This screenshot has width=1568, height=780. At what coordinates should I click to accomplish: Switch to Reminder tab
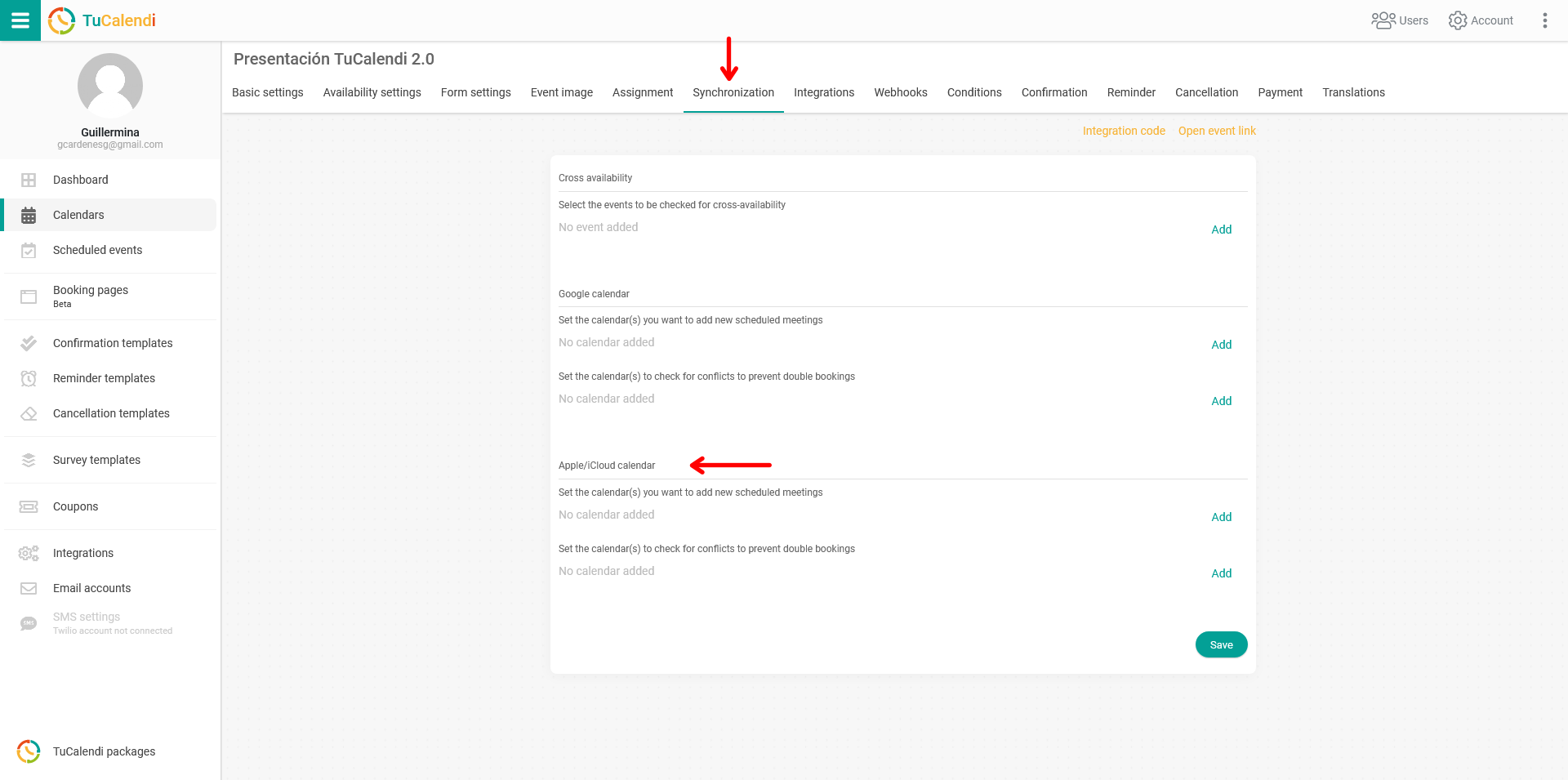tap(1131, 92)
